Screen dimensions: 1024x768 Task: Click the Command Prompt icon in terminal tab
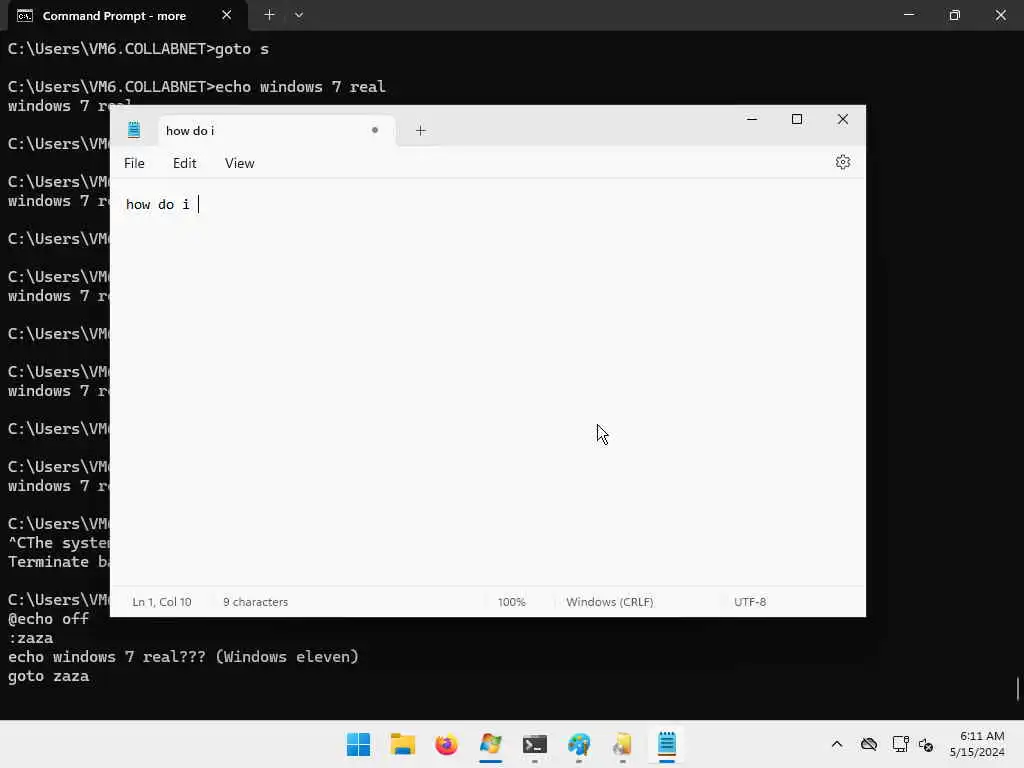click(25, 16)
